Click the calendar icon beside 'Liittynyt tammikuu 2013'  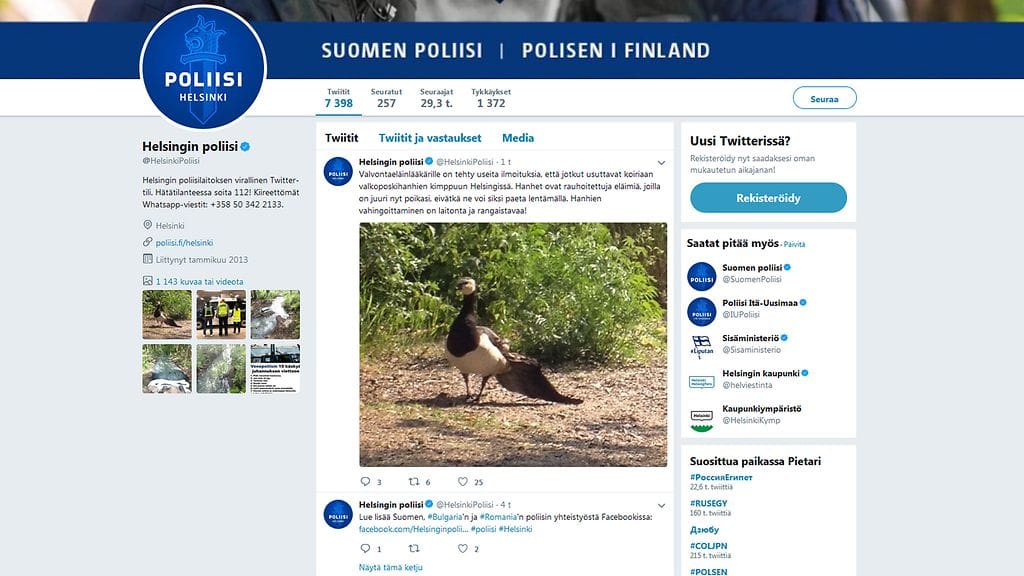tap(147, 259)
